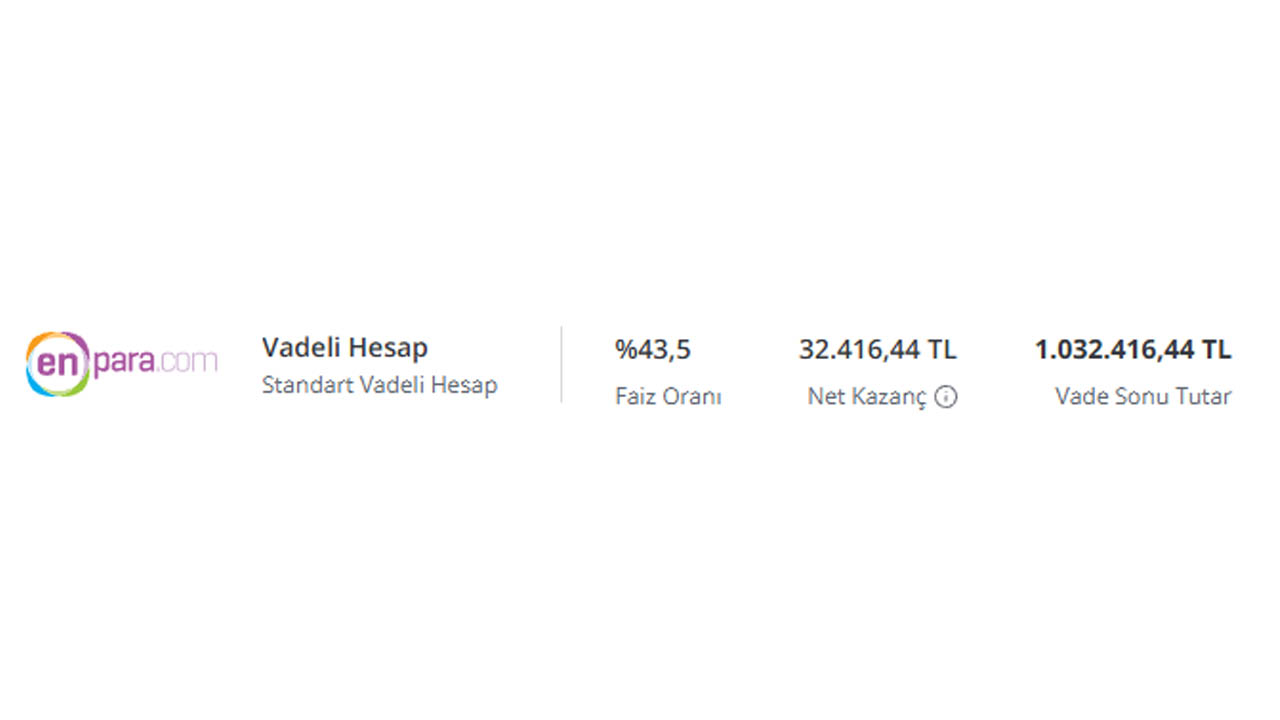Screen dimensions: 1280x720
Task: Click the Standart Vadeli Hesap subtitle
Action: tap(380, 385)
